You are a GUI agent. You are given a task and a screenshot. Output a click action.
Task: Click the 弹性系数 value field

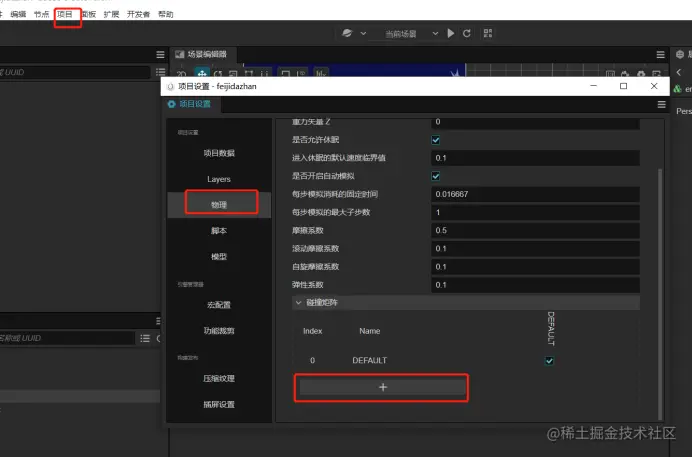point(535,285)
